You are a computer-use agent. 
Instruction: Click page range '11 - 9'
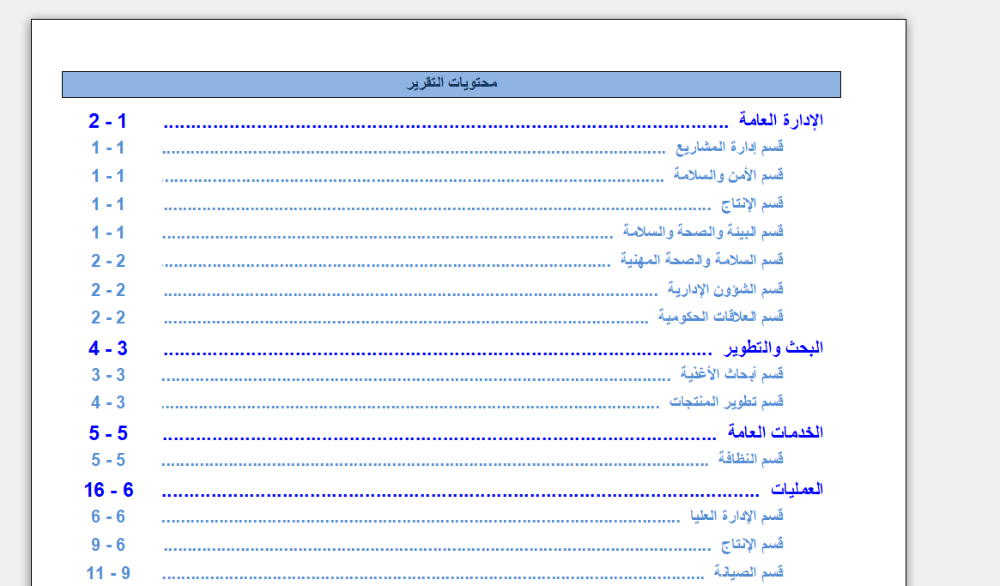(108, 573)
